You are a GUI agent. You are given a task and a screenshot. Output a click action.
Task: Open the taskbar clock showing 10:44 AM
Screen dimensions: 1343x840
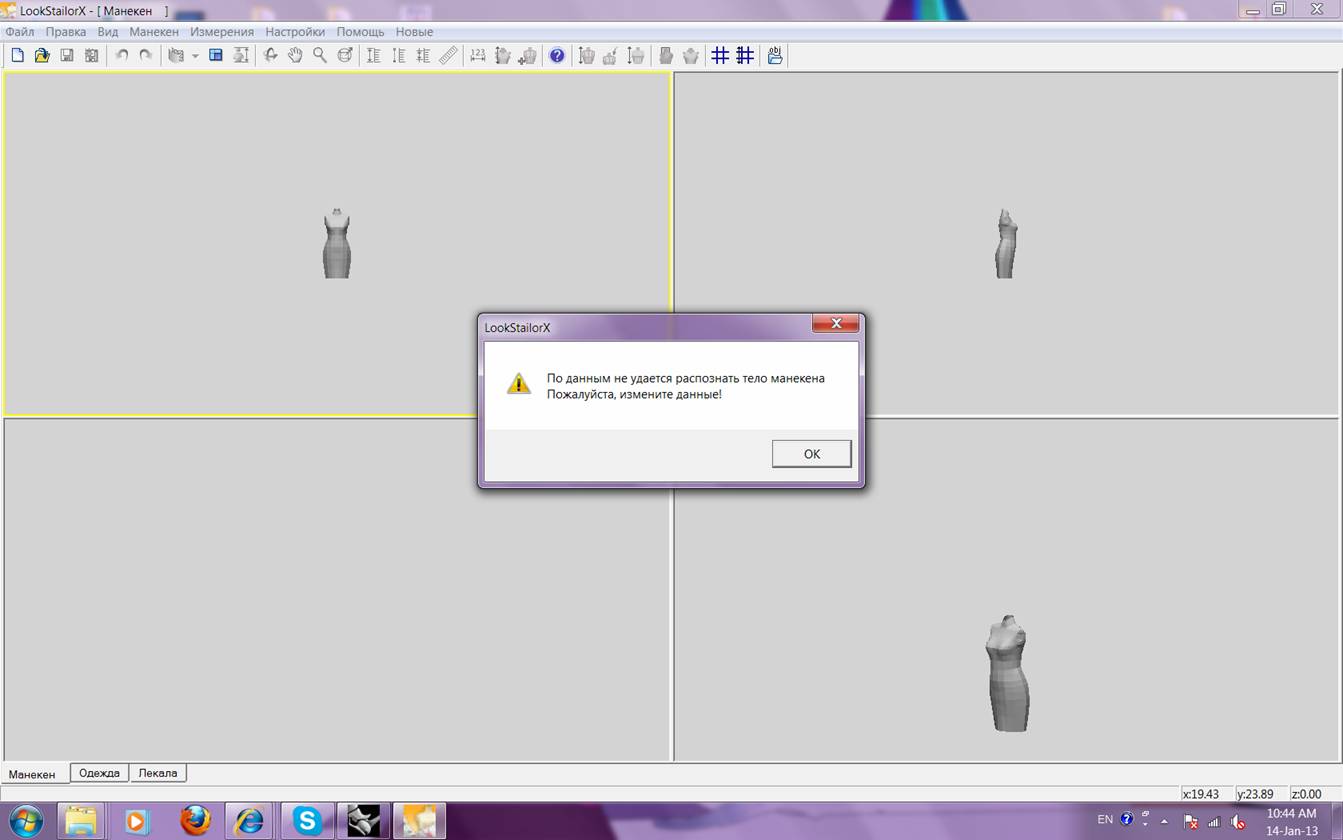click(x=1292, y=822)
